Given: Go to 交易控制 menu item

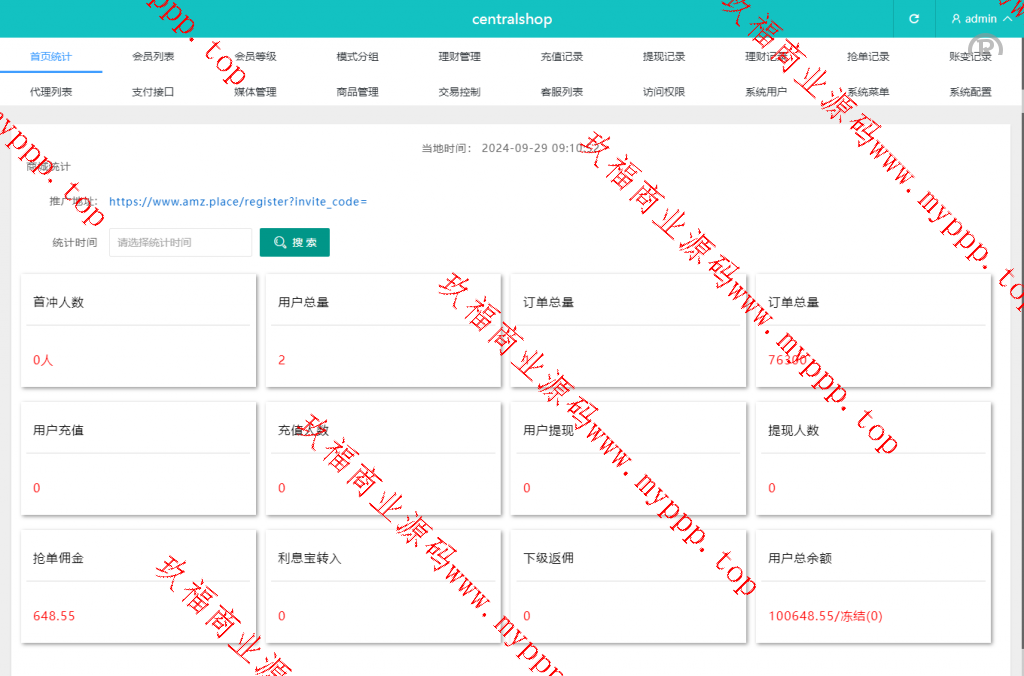Looking at the screenshot, I should (x=459, y=92).
